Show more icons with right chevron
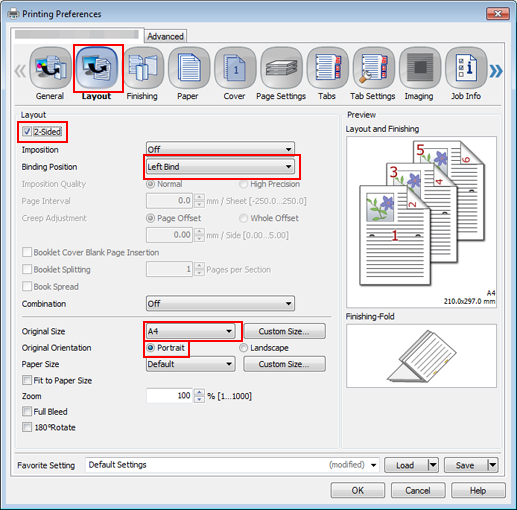Viewport: 517px width, 510px height. click(496, 71)
